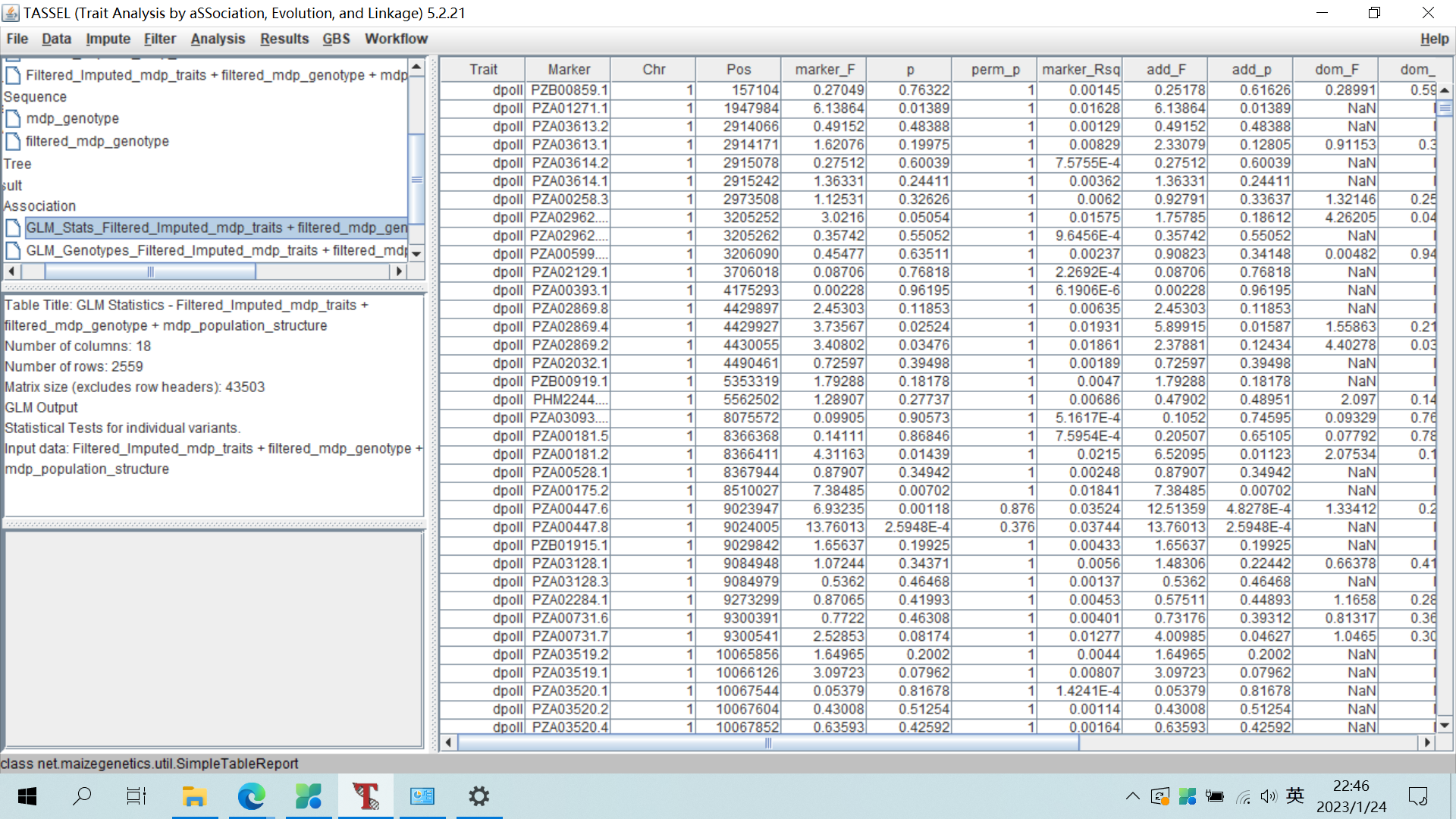
Task: Open the TASSEL taskbar icon
Action: (366, 796)
